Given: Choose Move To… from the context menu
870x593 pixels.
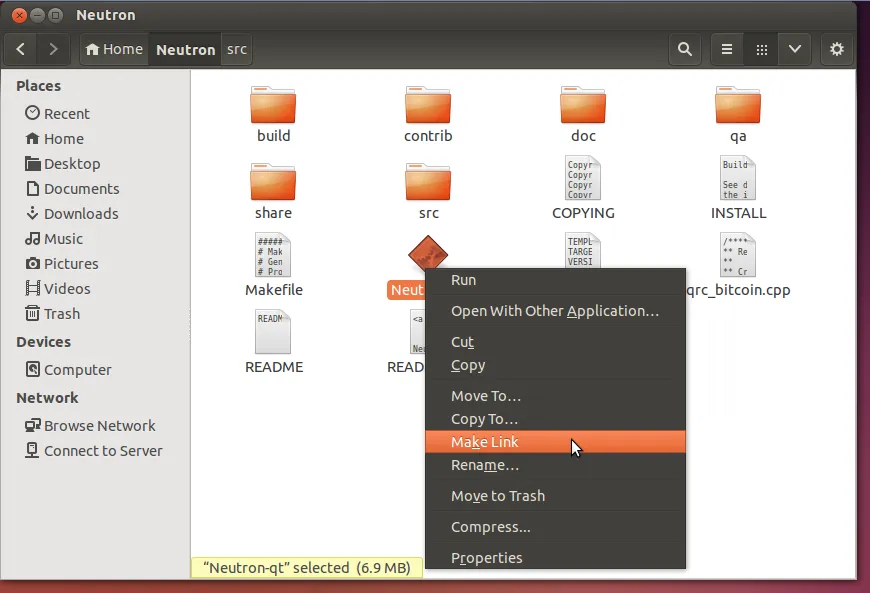Looking at the screenshot, I should [555, 396].
